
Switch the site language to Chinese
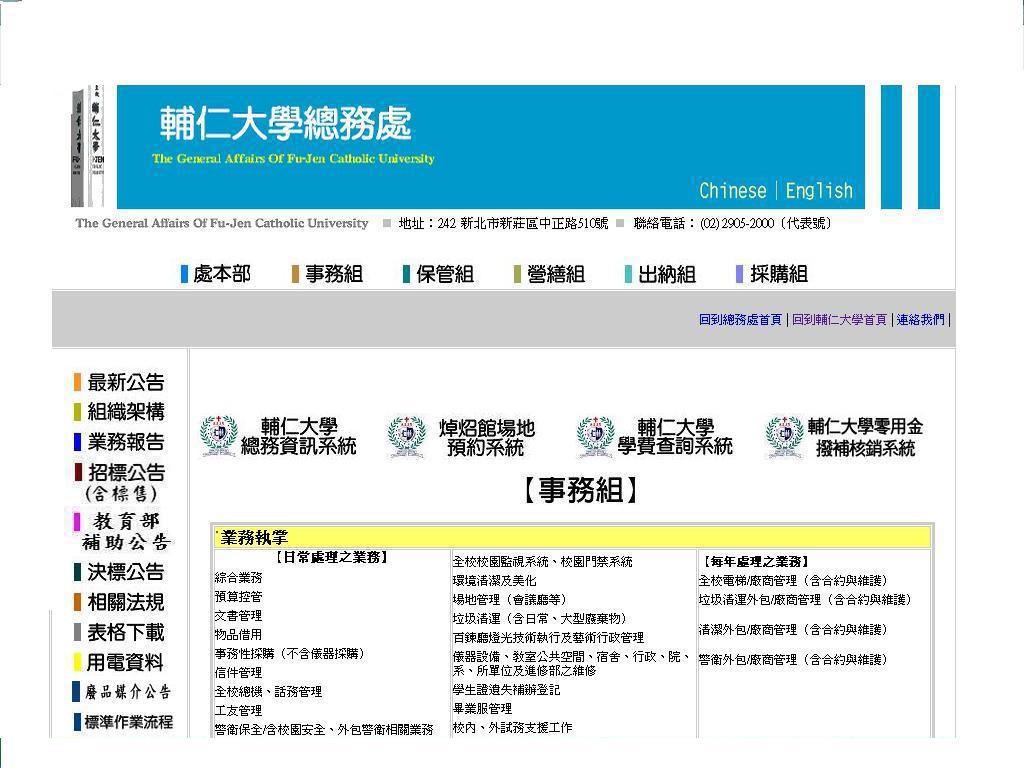(733, 191)
